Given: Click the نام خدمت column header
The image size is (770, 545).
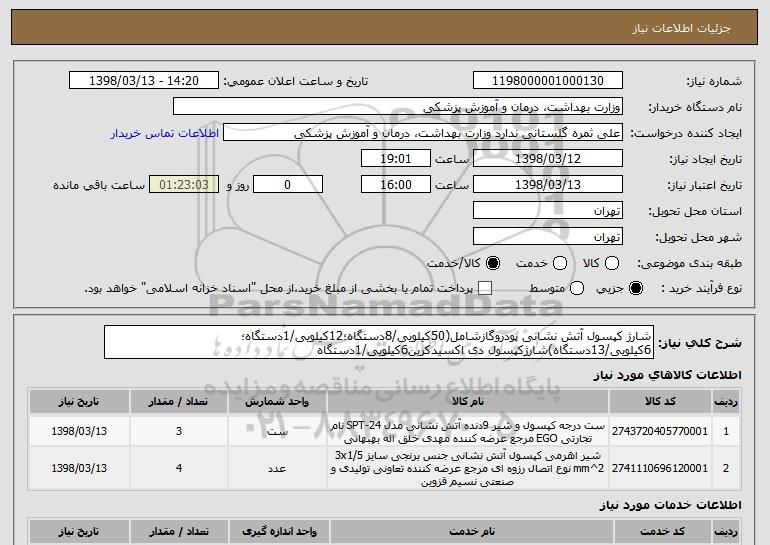Looking at the screenshot, I should click(x=471, y=532).
